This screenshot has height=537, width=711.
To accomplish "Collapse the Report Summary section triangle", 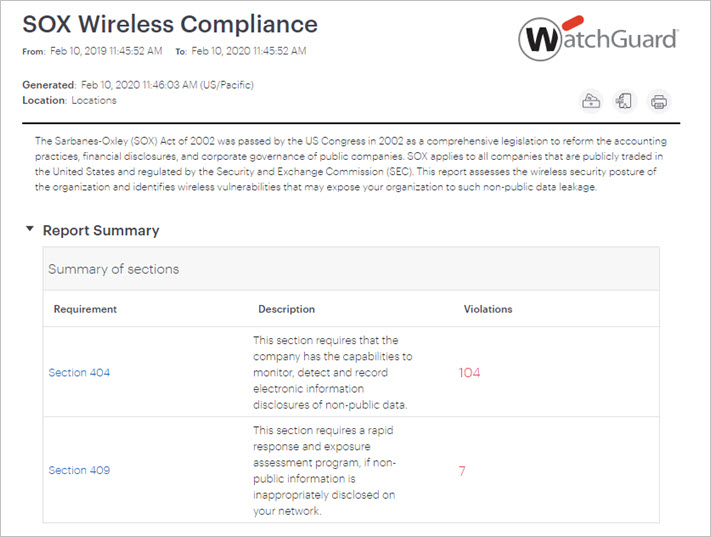I will [29, 230].
